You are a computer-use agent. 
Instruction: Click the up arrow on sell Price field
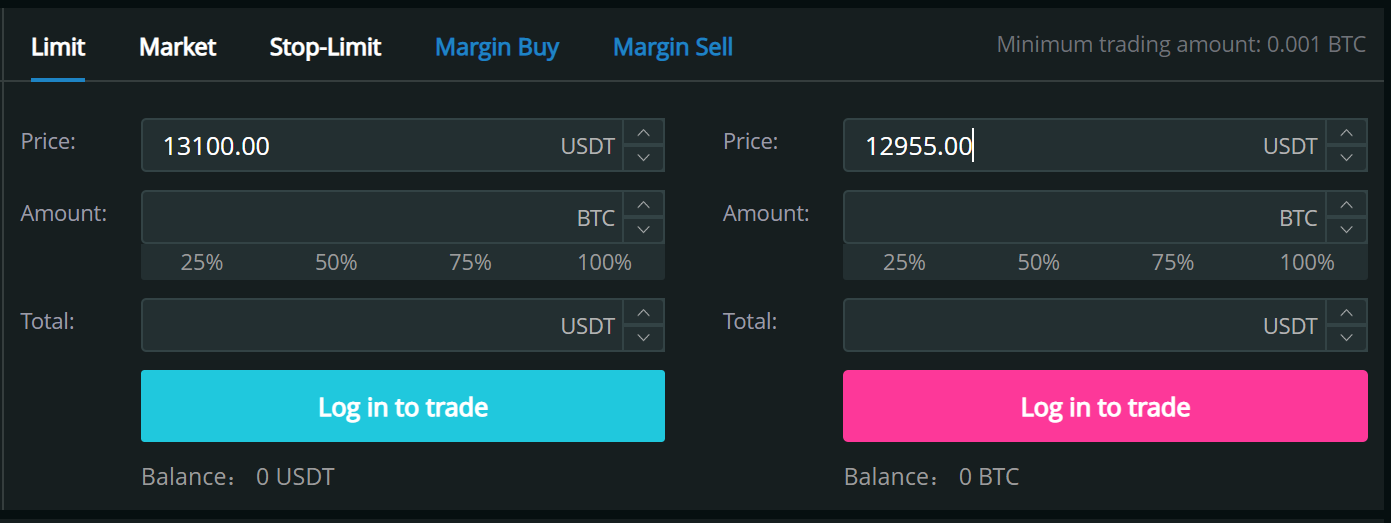(1346, 133)
